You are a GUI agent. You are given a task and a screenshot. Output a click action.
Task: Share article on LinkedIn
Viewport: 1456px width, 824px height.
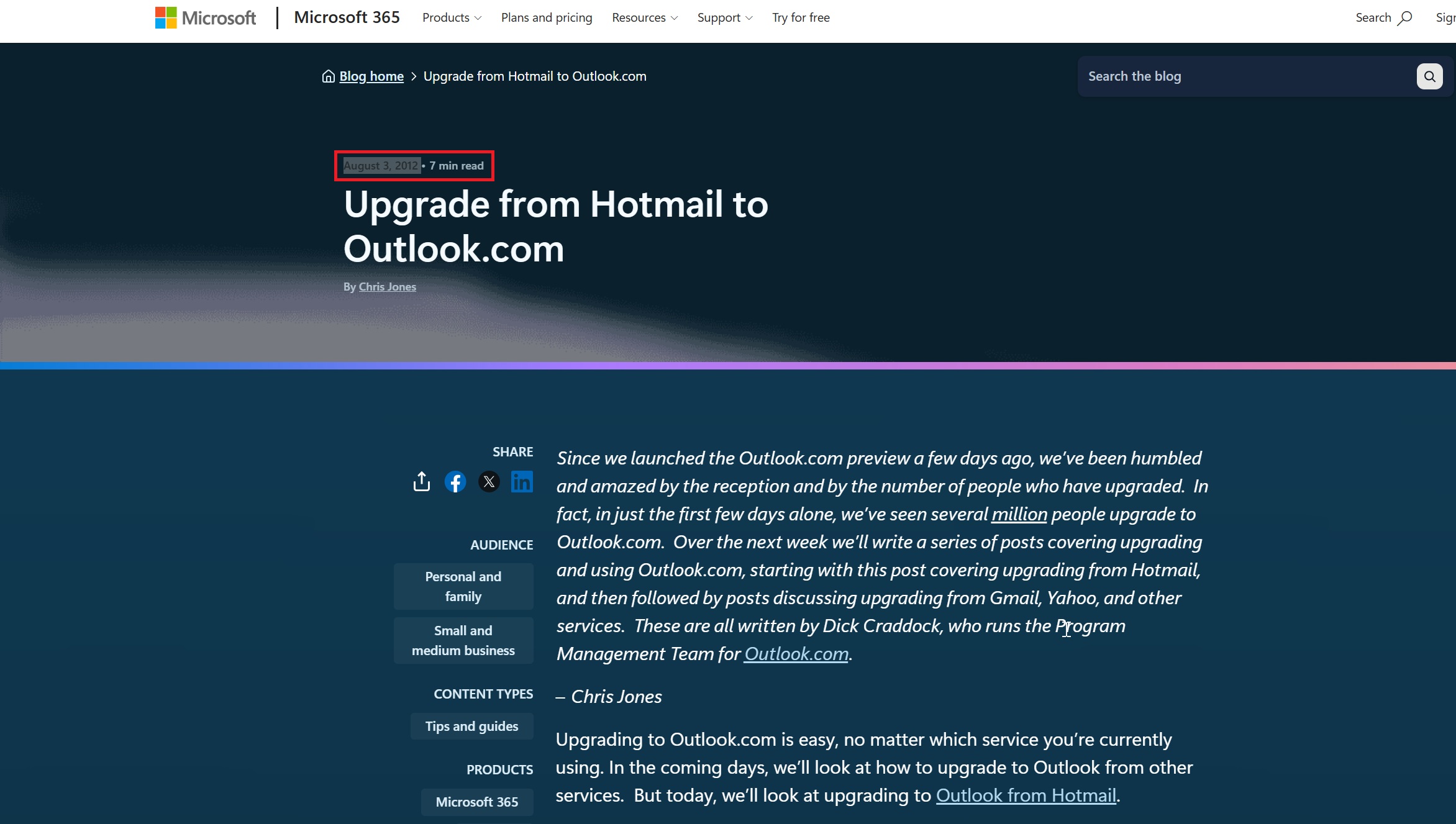tap(522, 482)
